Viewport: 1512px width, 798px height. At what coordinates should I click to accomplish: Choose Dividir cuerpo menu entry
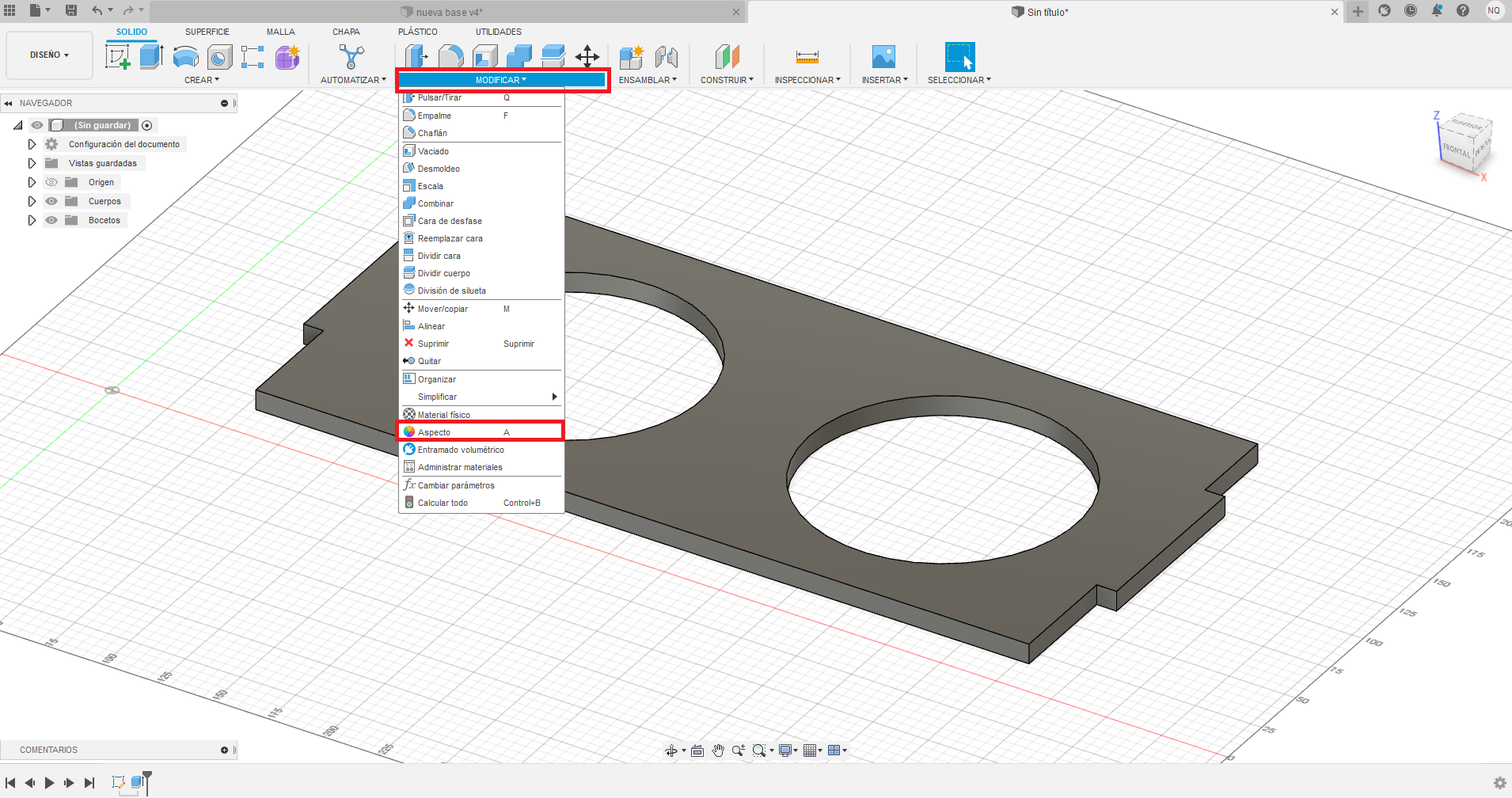click(481, 273)
